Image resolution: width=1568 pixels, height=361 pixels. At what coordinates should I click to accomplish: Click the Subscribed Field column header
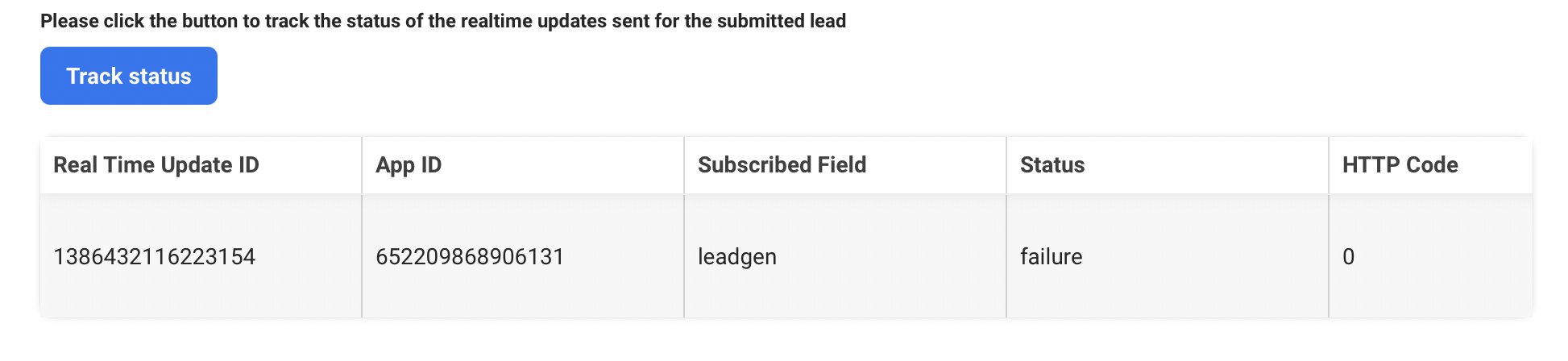click(x=782, y=165)
